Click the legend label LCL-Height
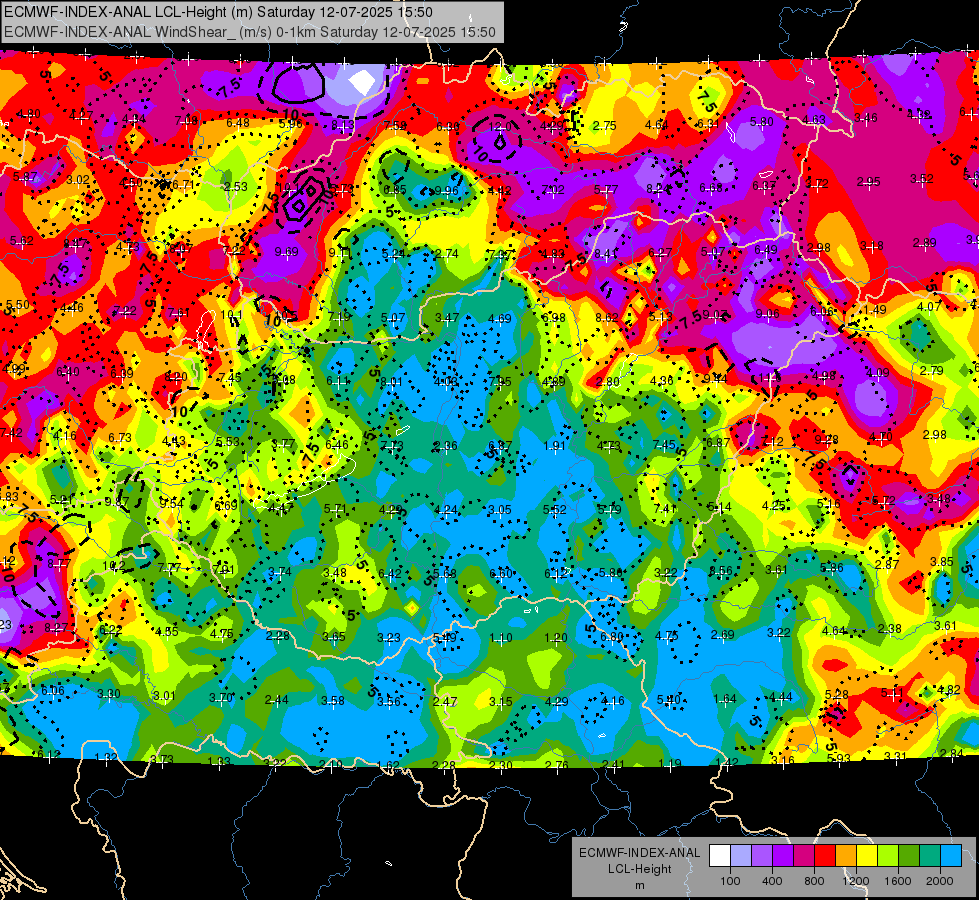979x900 pixels. pyautogui.click(x=639, y=869)
